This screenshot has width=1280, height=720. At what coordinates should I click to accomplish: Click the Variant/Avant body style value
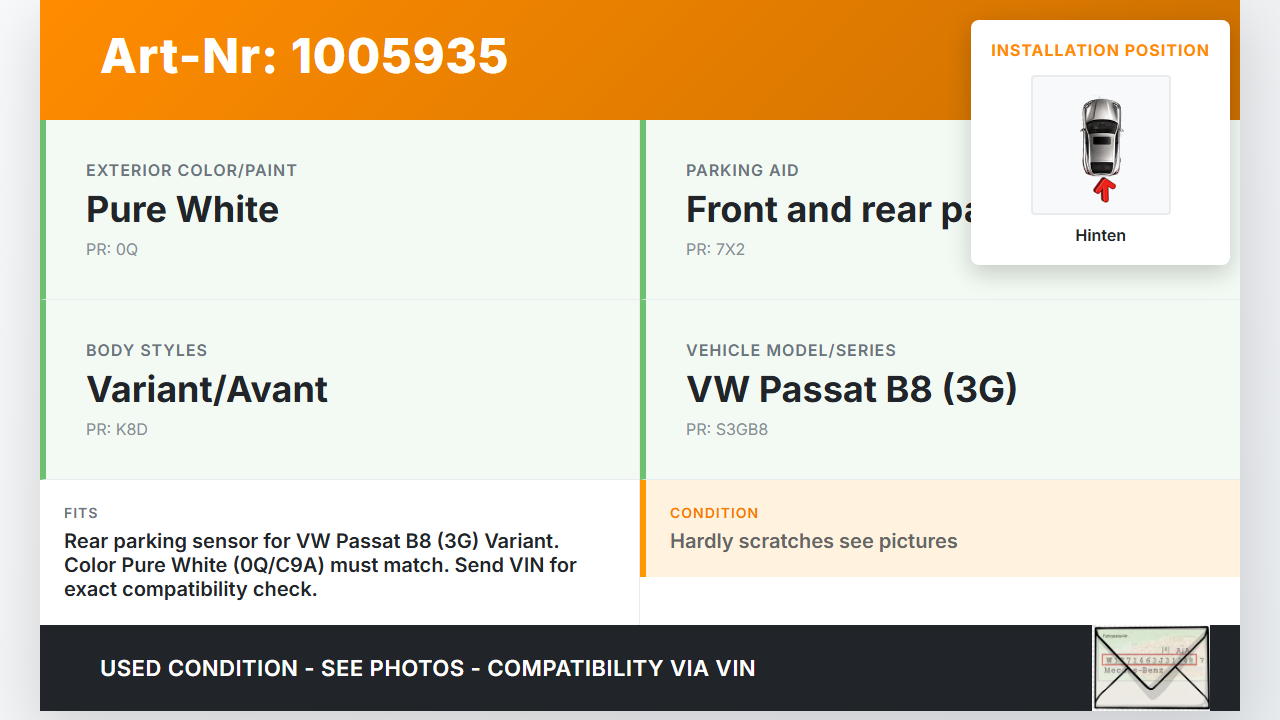point(207,390)
